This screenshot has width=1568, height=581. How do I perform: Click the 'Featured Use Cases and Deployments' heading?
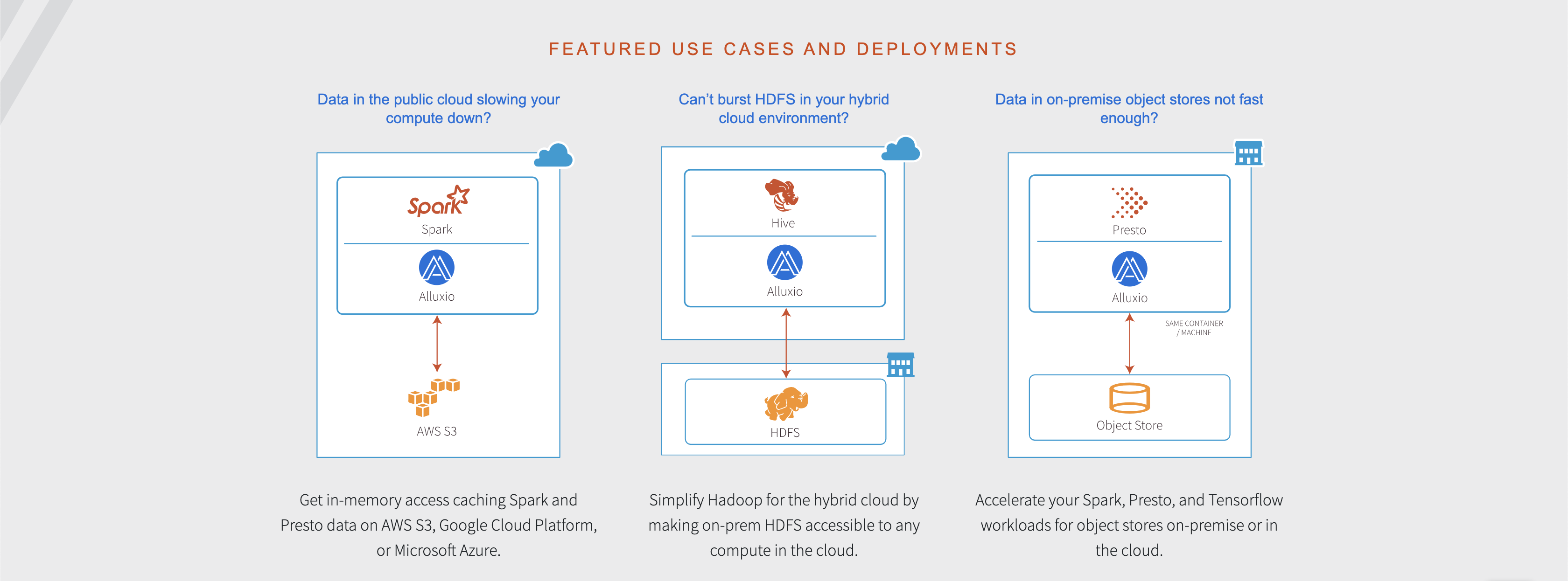tap(783, 48)
